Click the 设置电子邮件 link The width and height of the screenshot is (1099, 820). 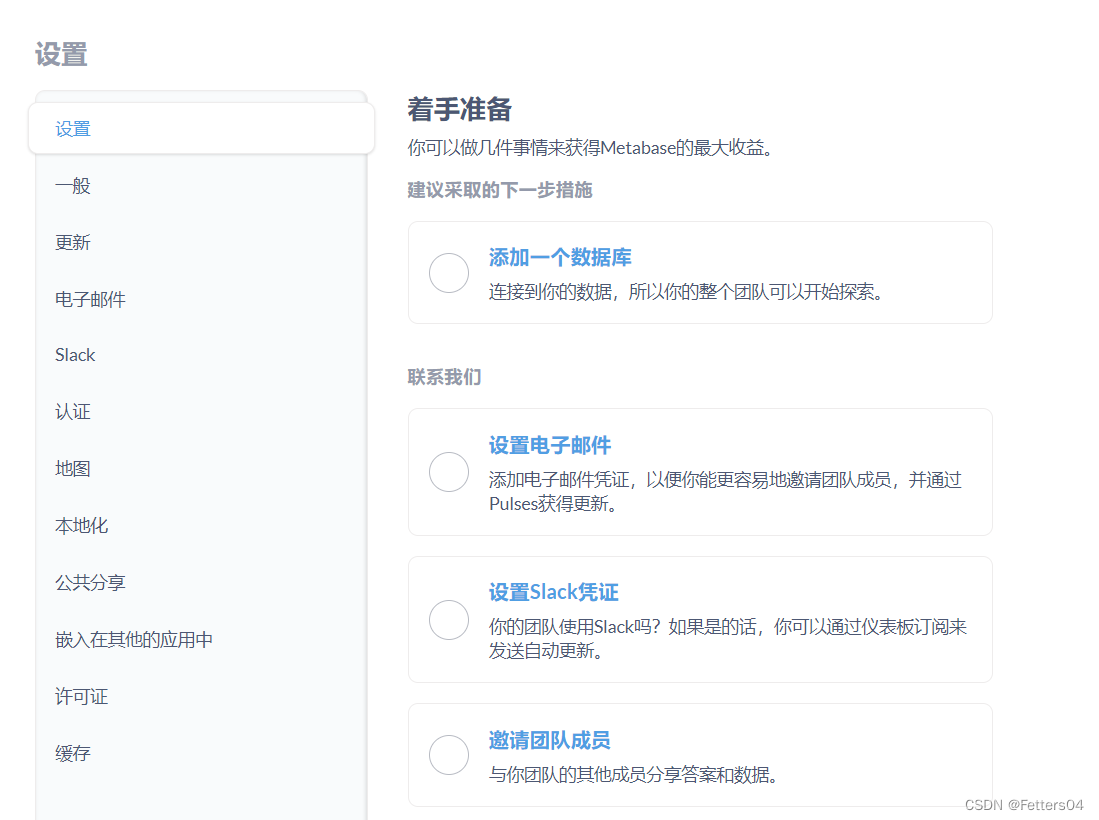click(x=550, y=445)
